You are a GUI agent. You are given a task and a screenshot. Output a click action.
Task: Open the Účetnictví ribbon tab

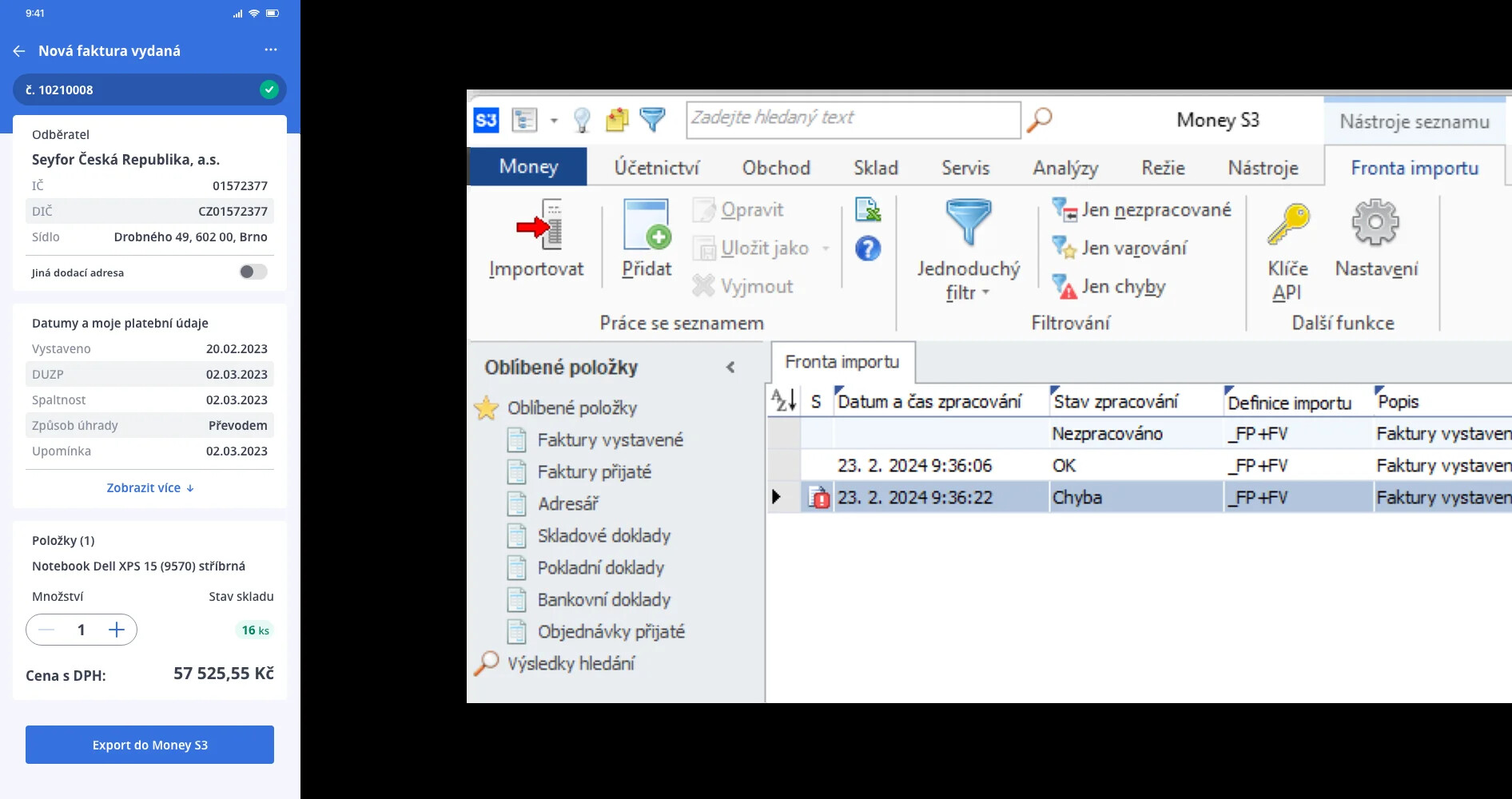coord(656,168)
